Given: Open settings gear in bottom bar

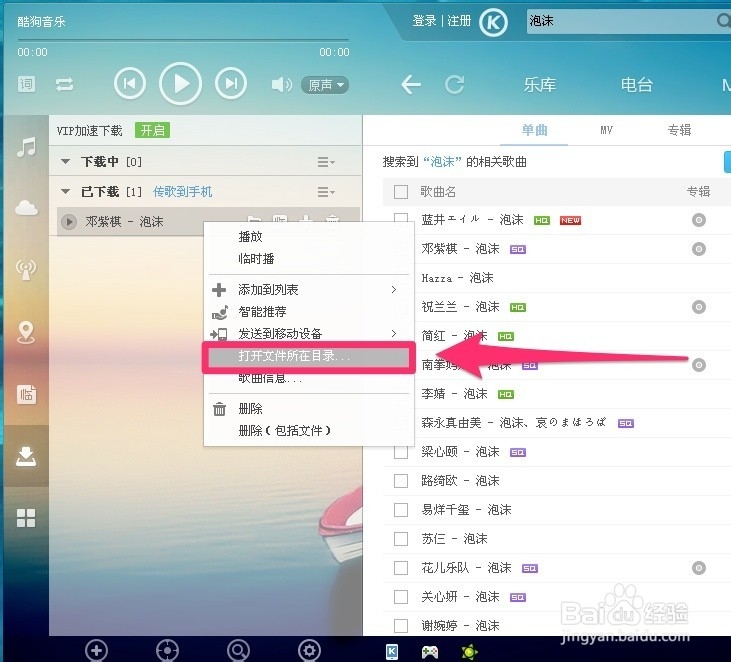Looking at the screenshot, I should click(x=309, y=650).
